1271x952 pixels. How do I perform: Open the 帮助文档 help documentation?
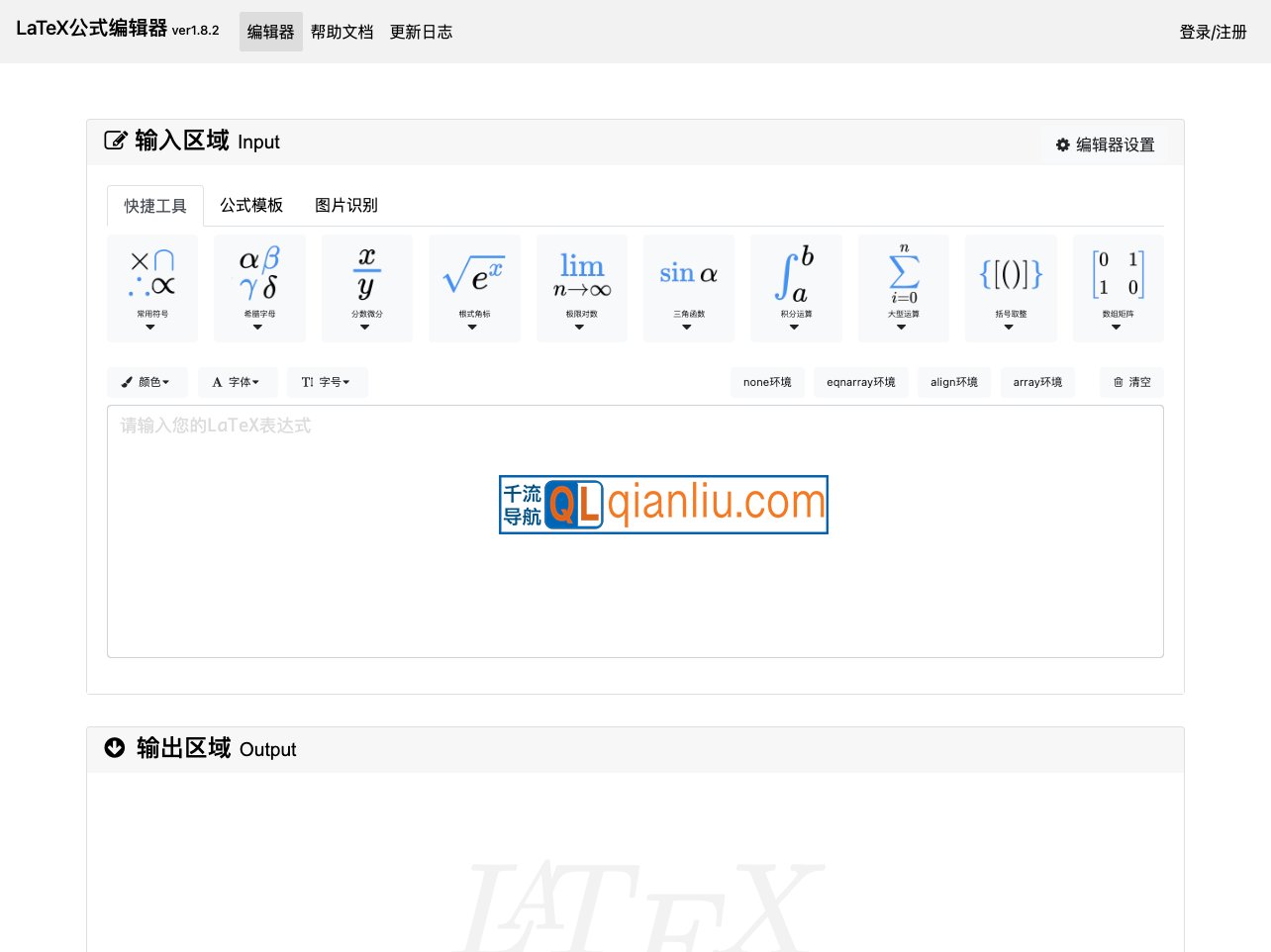click(x=342, y=32)
